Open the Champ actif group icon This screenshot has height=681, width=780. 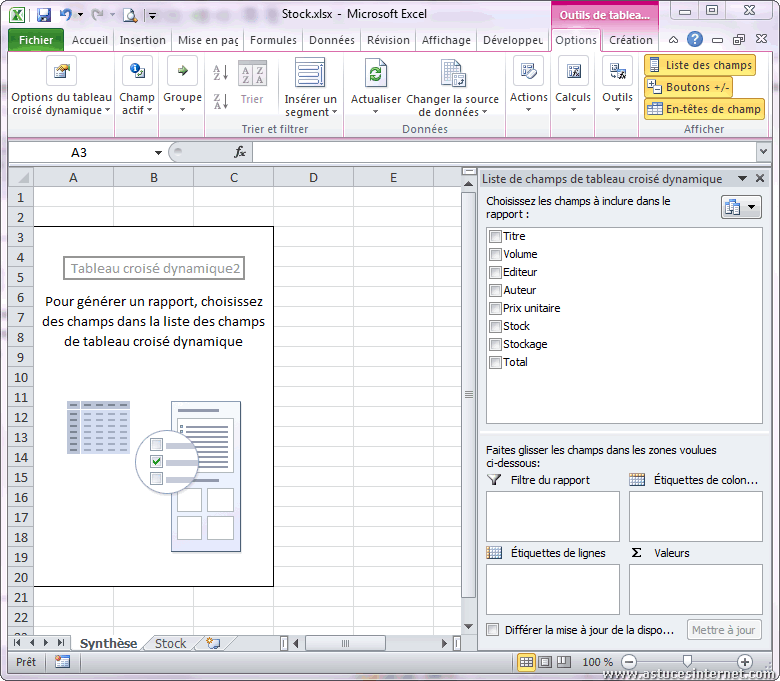pyautogui.click(x=137, y=71)
